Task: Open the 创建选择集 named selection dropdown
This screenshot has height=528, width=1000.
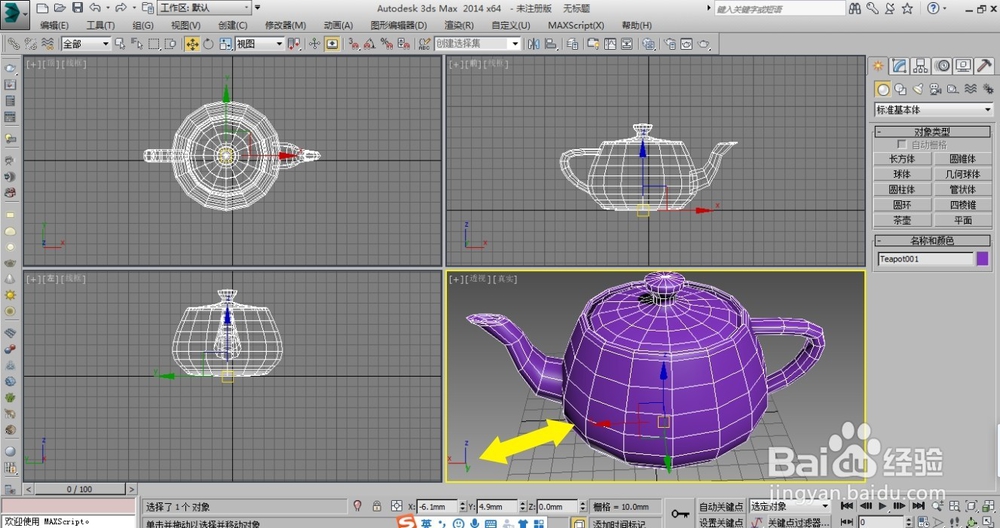Action: (x=478, y=43)
